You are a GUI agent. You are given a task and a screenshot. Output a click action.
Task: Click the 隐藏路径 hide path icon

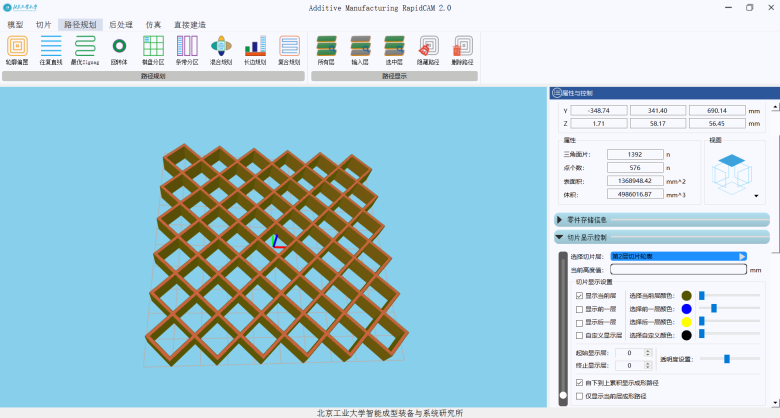click(428, 46)
